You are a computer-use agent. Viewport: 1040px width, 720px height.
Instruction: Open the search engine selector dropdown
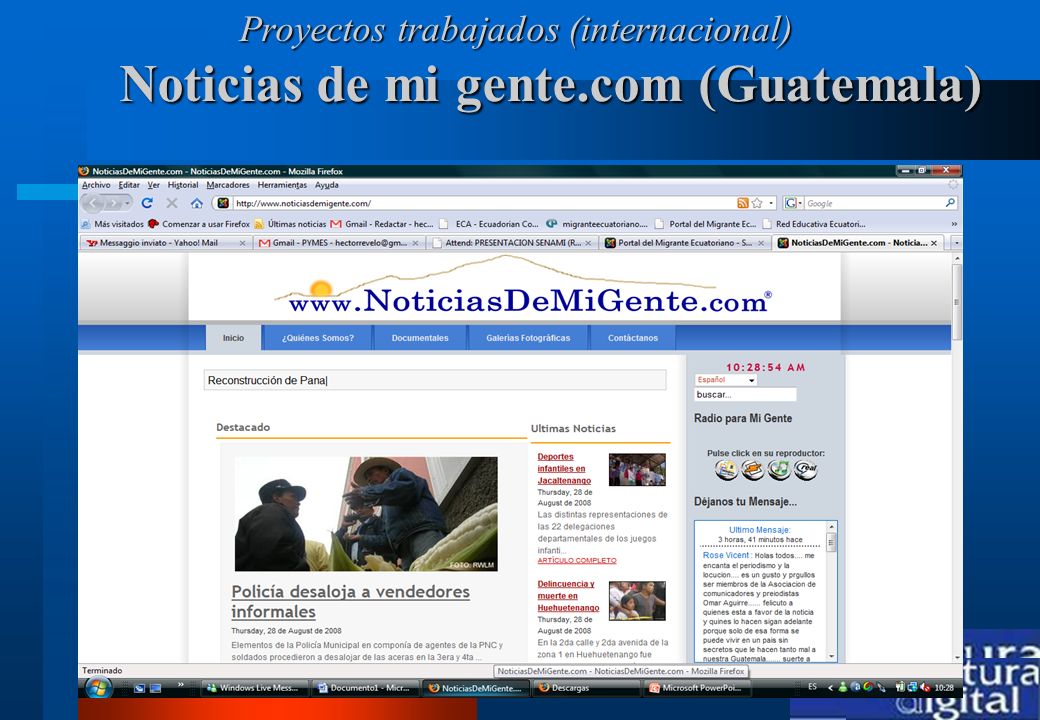click(x=793, y=203)
